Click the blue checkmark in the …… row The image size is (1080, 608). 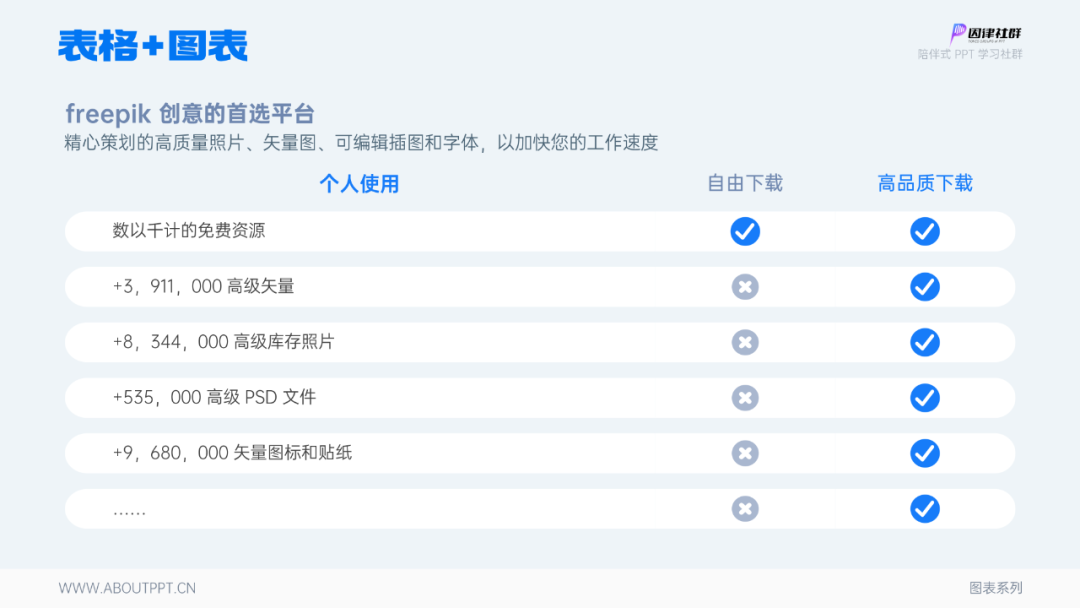coord(924,509)
